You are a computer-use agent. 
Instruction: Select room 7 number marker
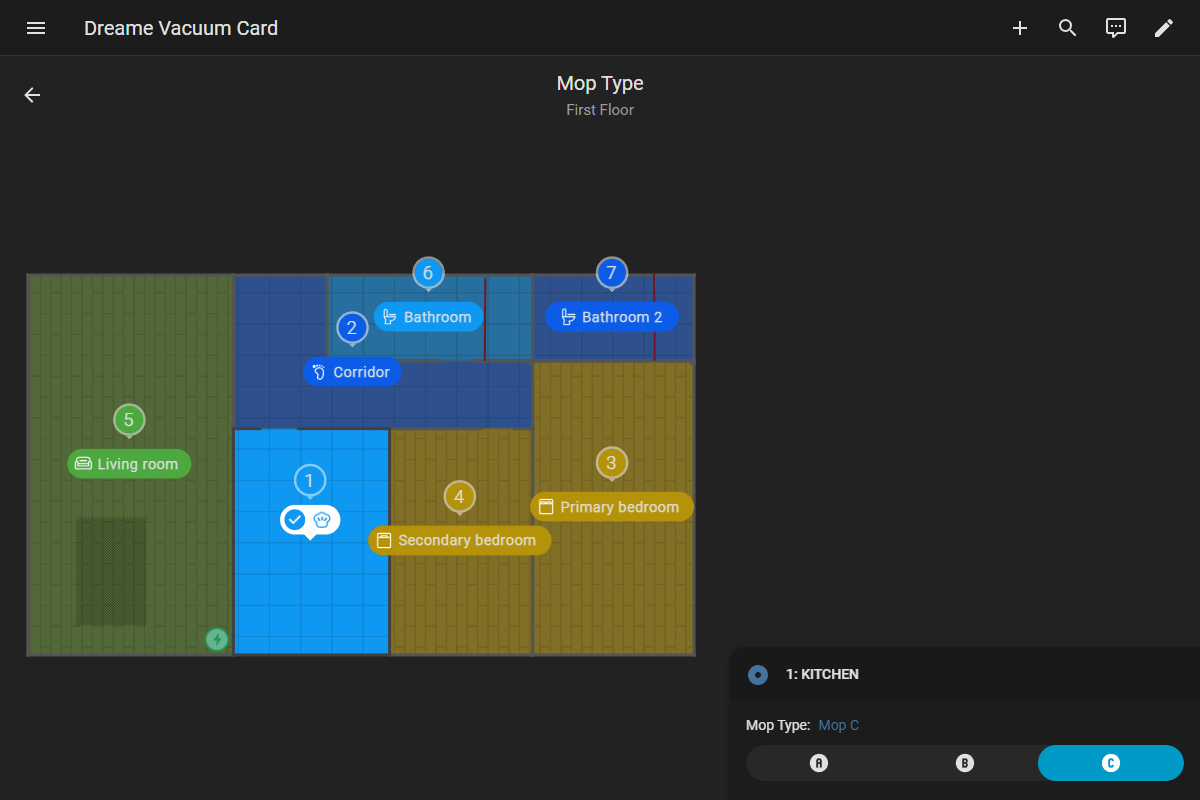[612, 272]
